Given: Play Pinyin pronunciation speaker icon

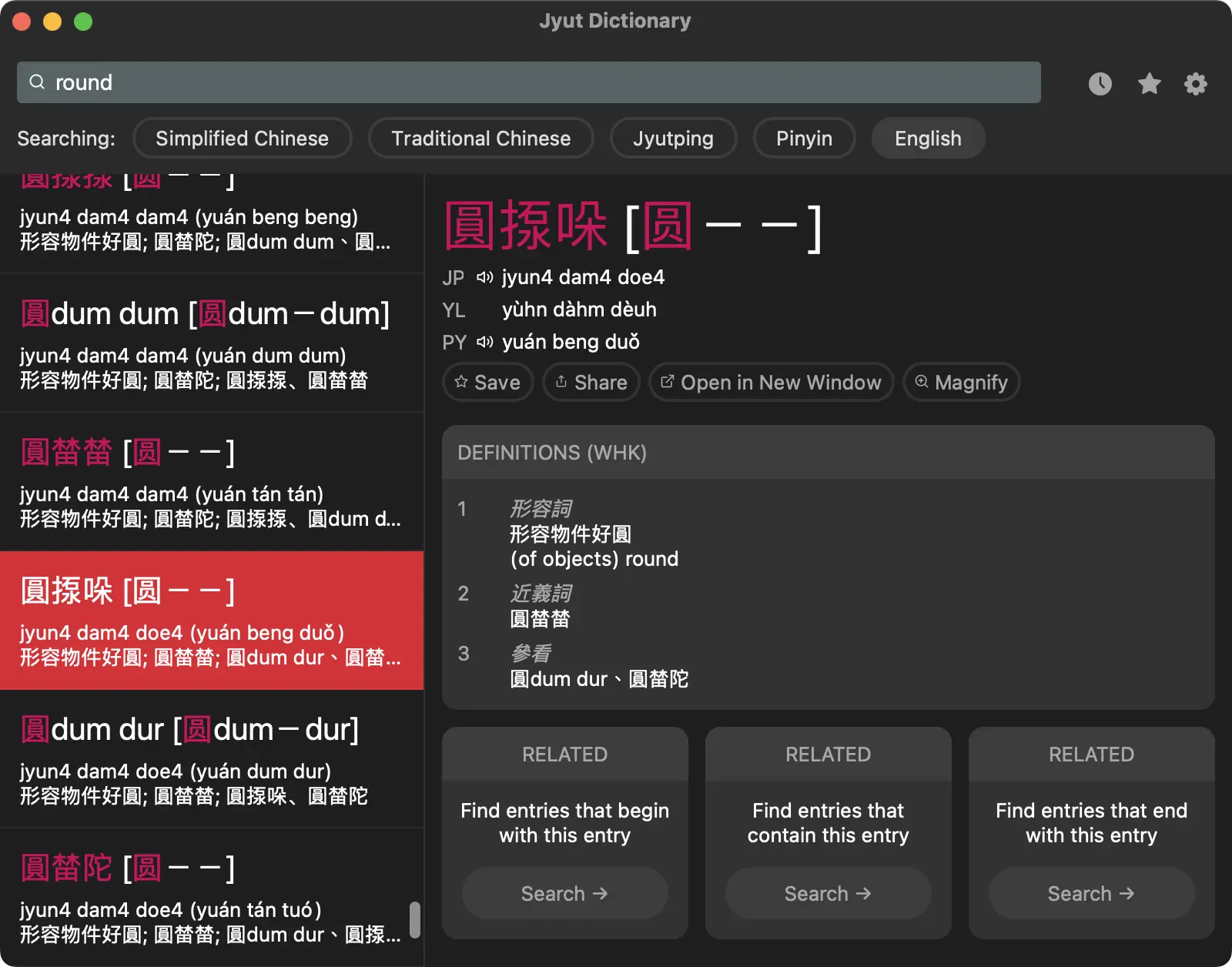Looking at the screenshot, I should 484,342.
